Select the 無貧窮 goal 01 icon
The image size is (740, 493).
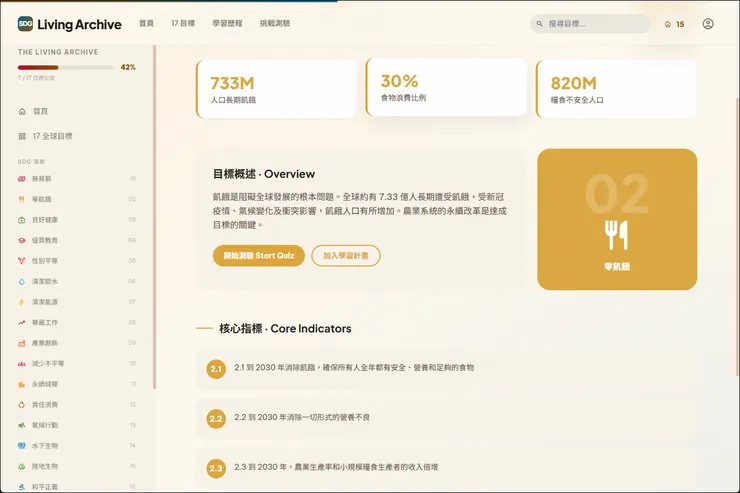[x=22, y=179]
